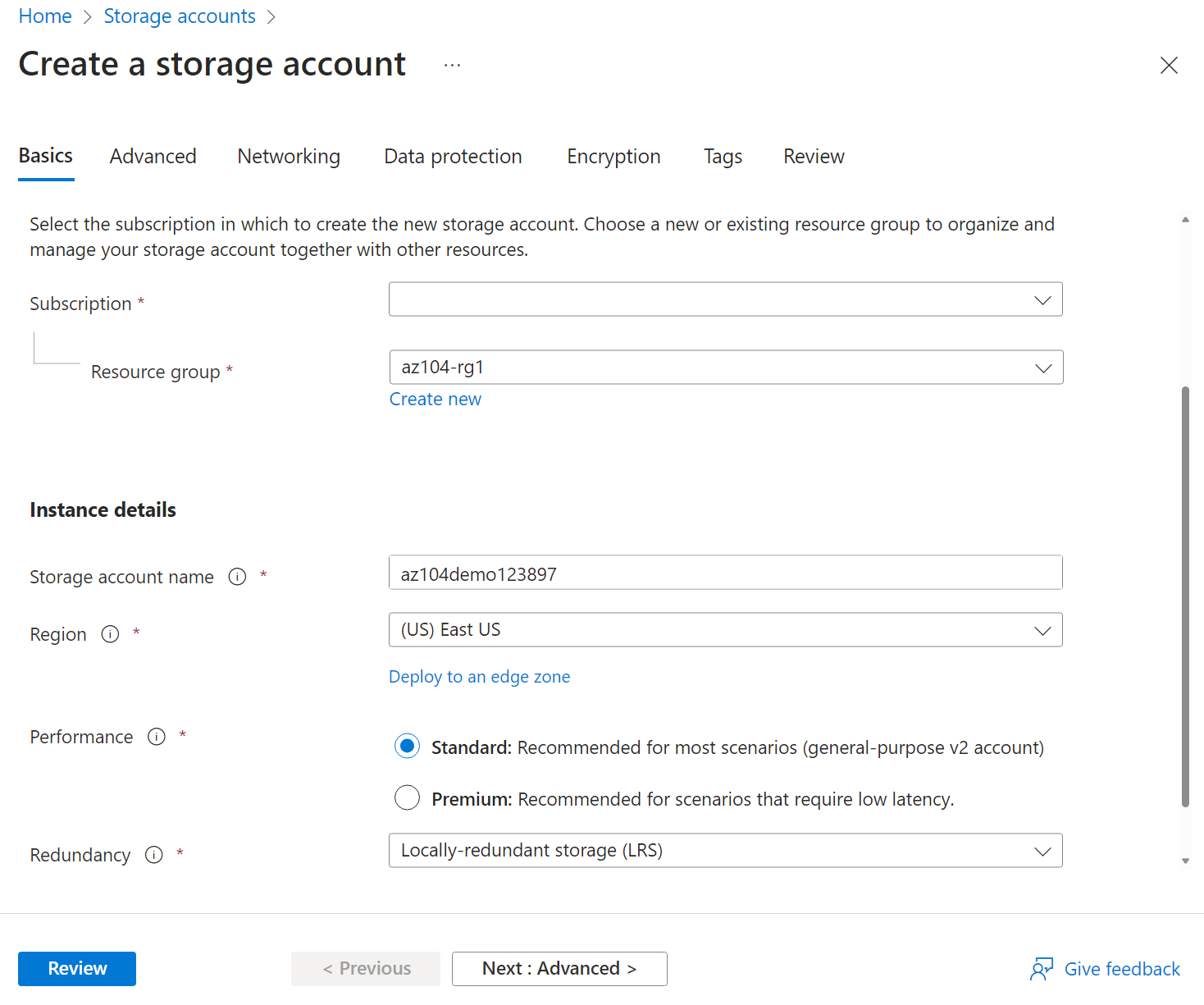Click the blue Review button
Image resolution: width=1204 pixels, height=1005 pixels.
pyautogui.click(x=77, y=969)
